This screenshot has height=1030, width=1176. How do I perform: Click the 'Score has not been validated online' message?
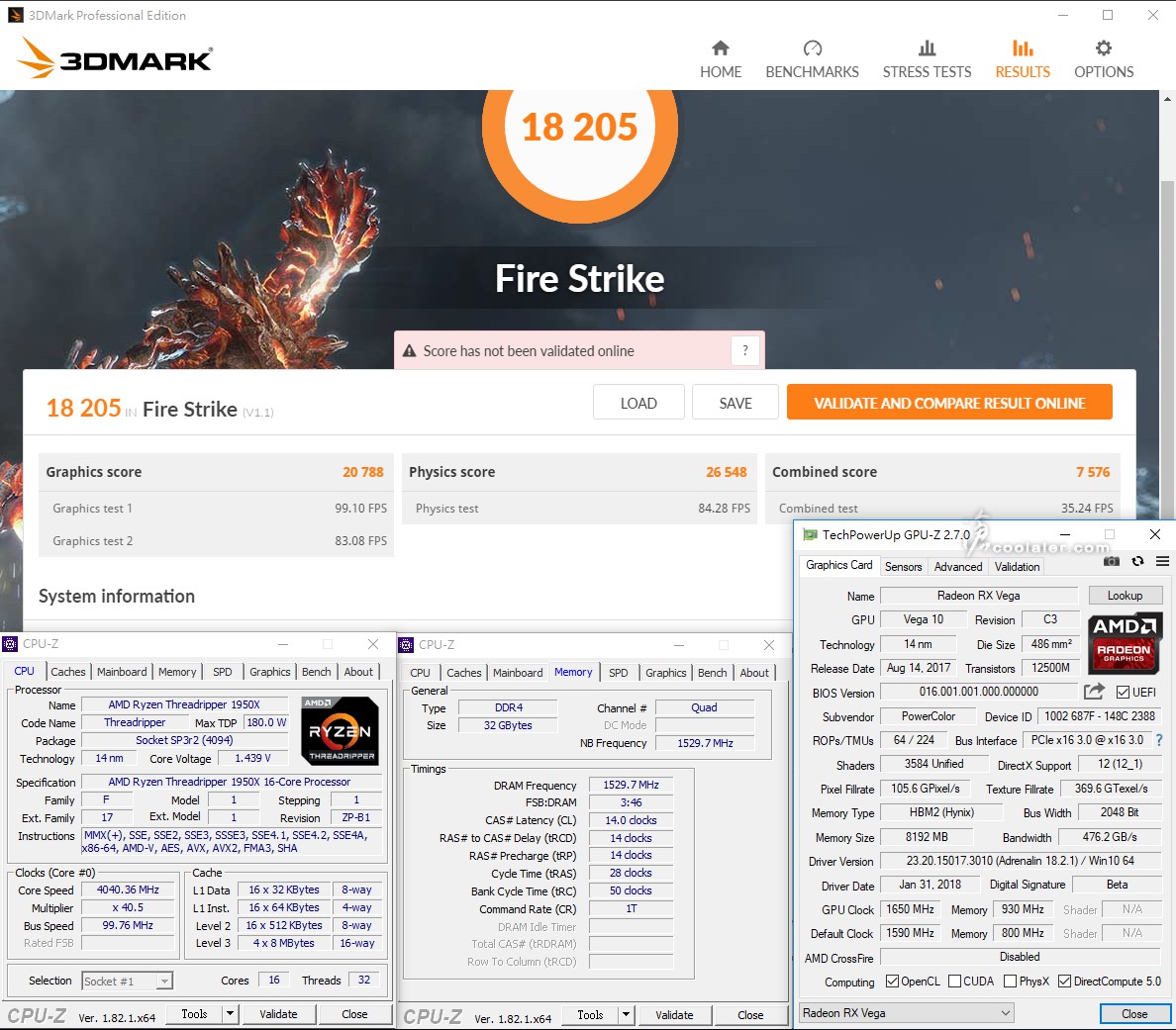pyautogui.click(x=529, y=351)
